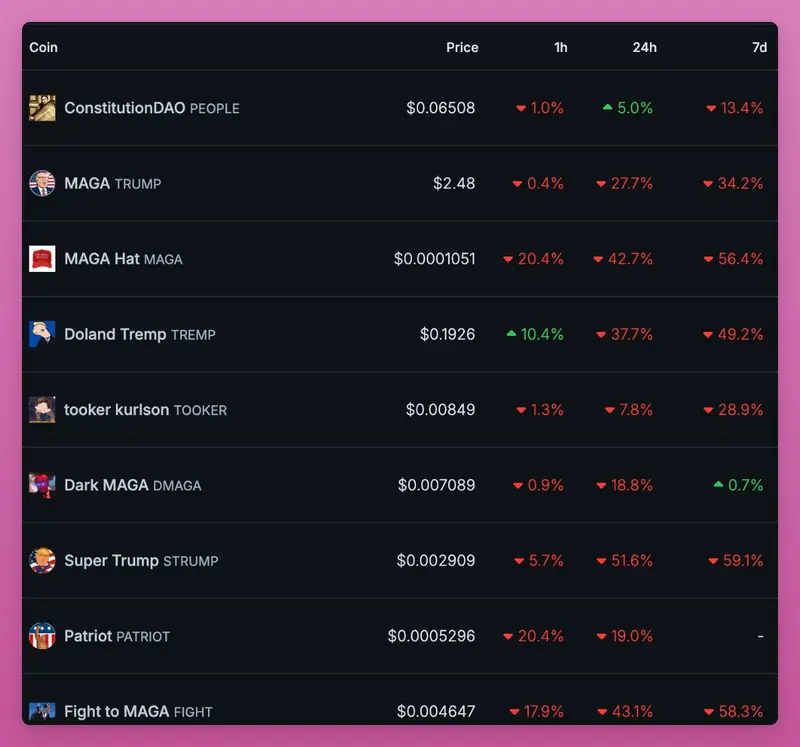The height and width of the screenshot is (747, 800).
Task: Click Doland Tremp's 37.7% 24h change
Action: coord(624,334)
